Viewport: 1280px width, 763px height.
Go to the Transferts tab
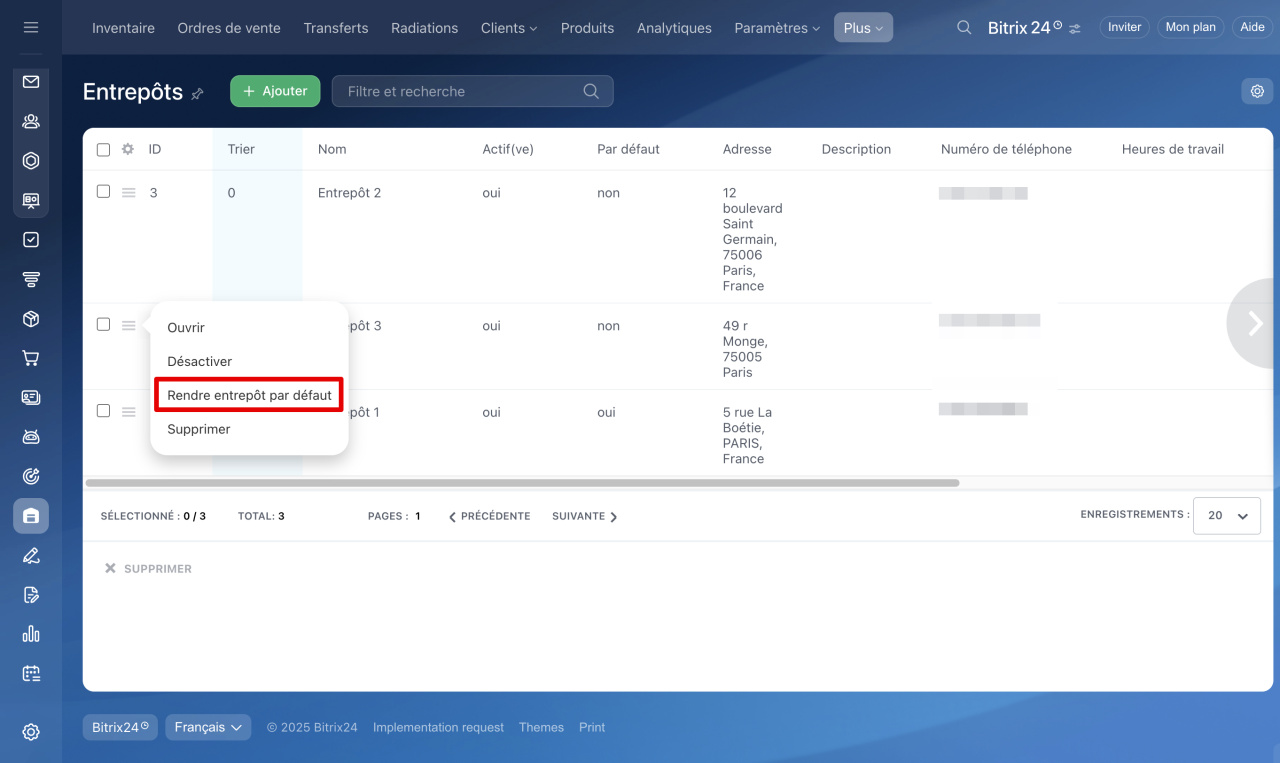[336, 28]
